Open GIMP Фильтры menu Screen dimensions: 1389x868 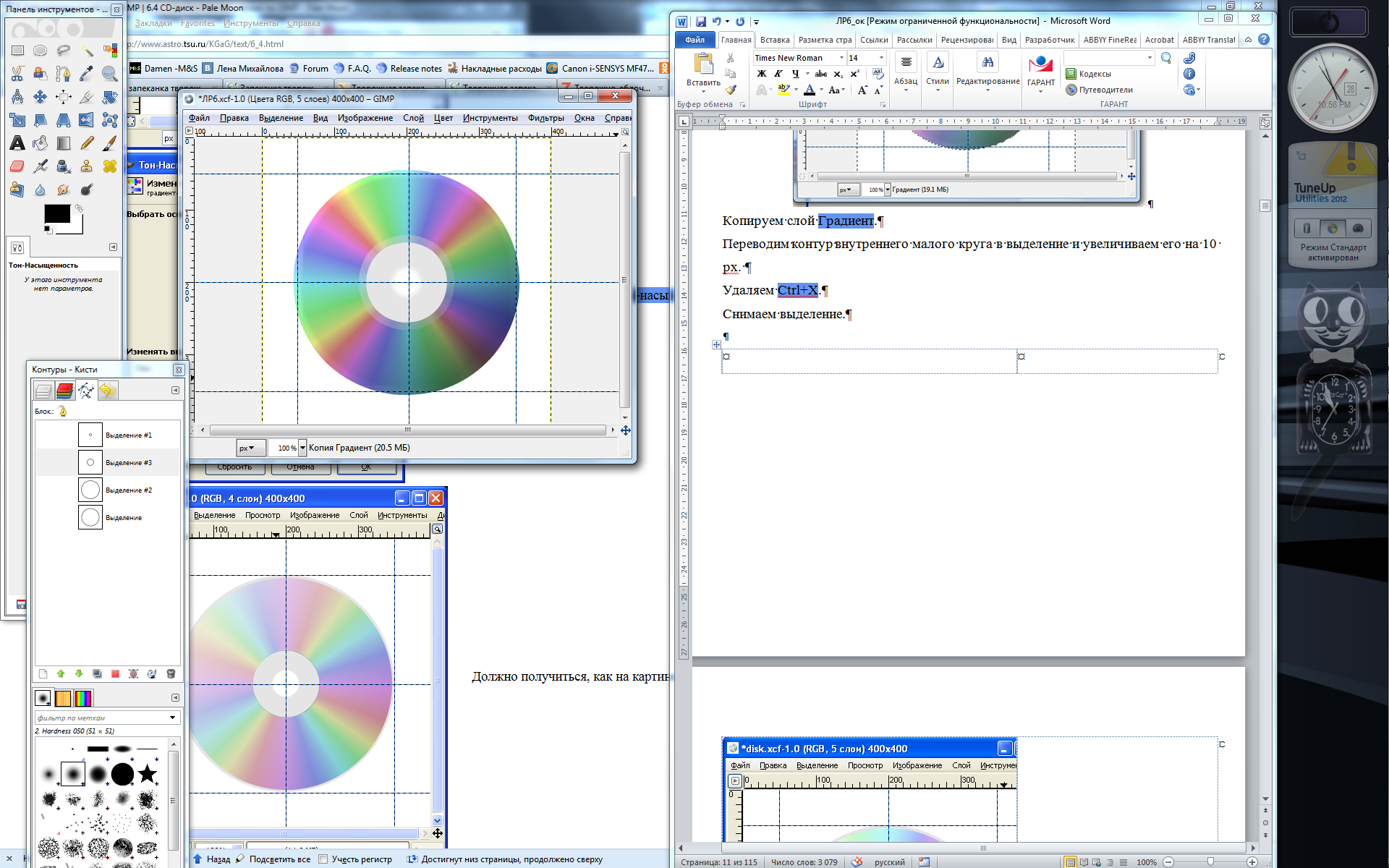[x=545, y=118]
